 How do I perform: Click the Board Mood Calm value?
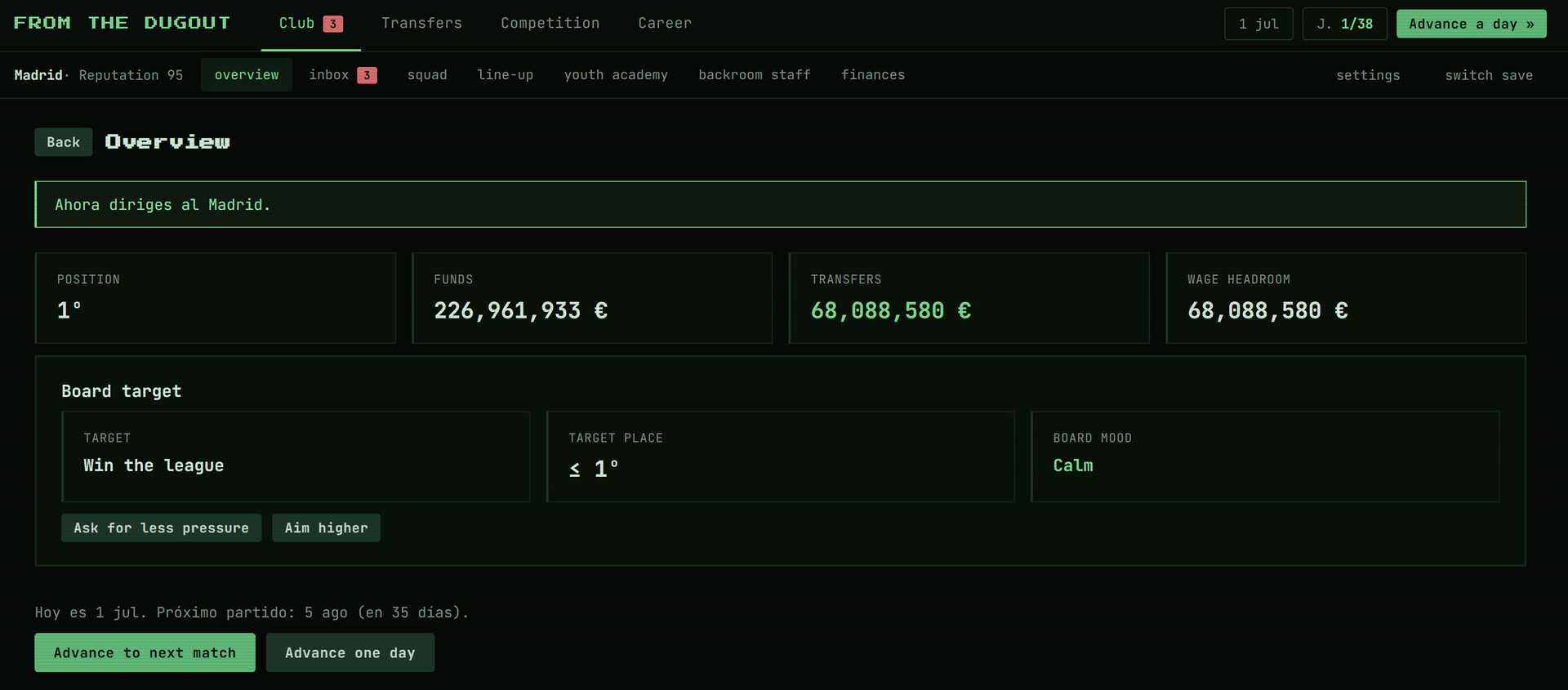point(1073,465)
